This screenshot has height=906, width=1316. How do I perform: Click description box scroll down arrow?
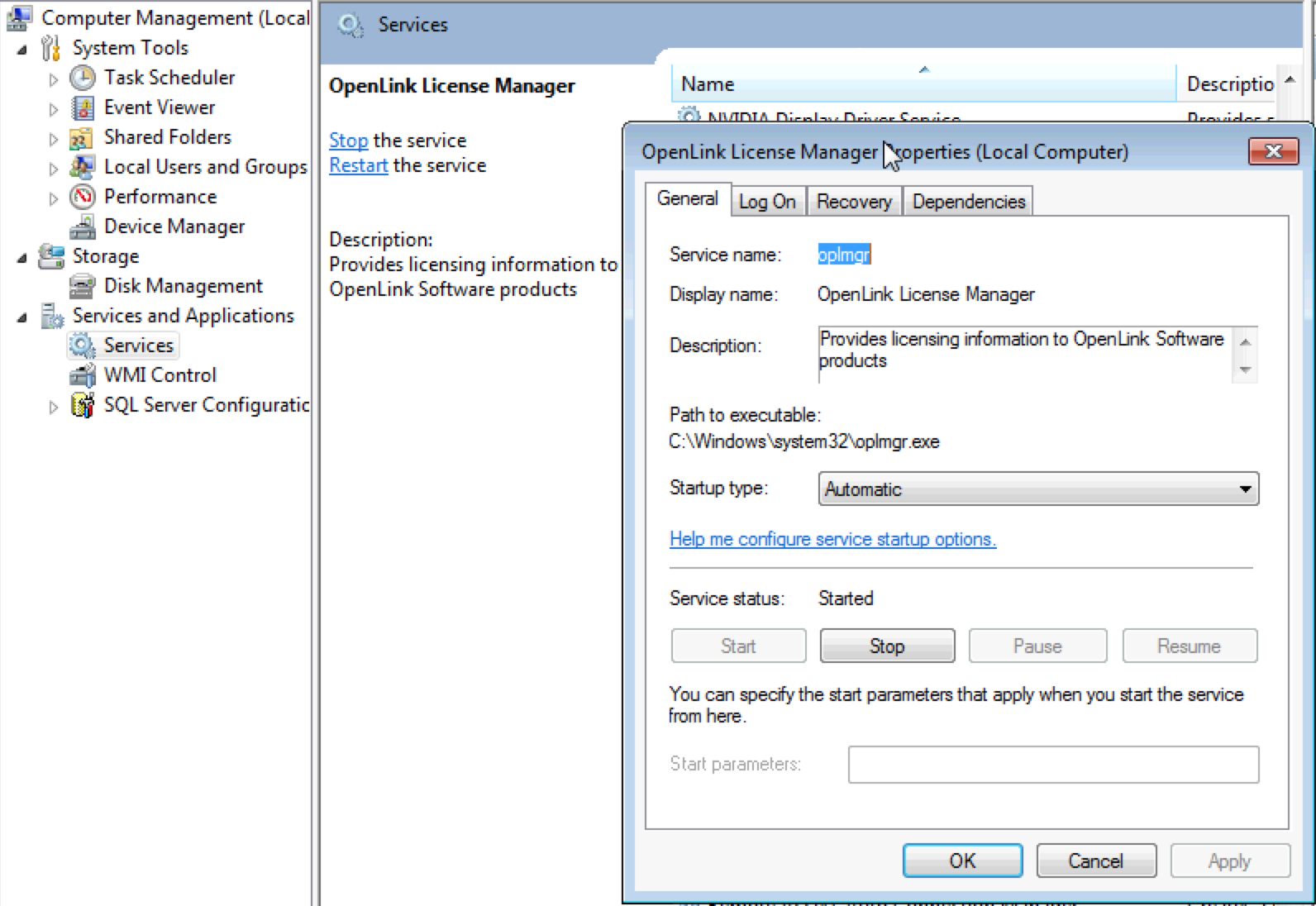[1245, 370]
